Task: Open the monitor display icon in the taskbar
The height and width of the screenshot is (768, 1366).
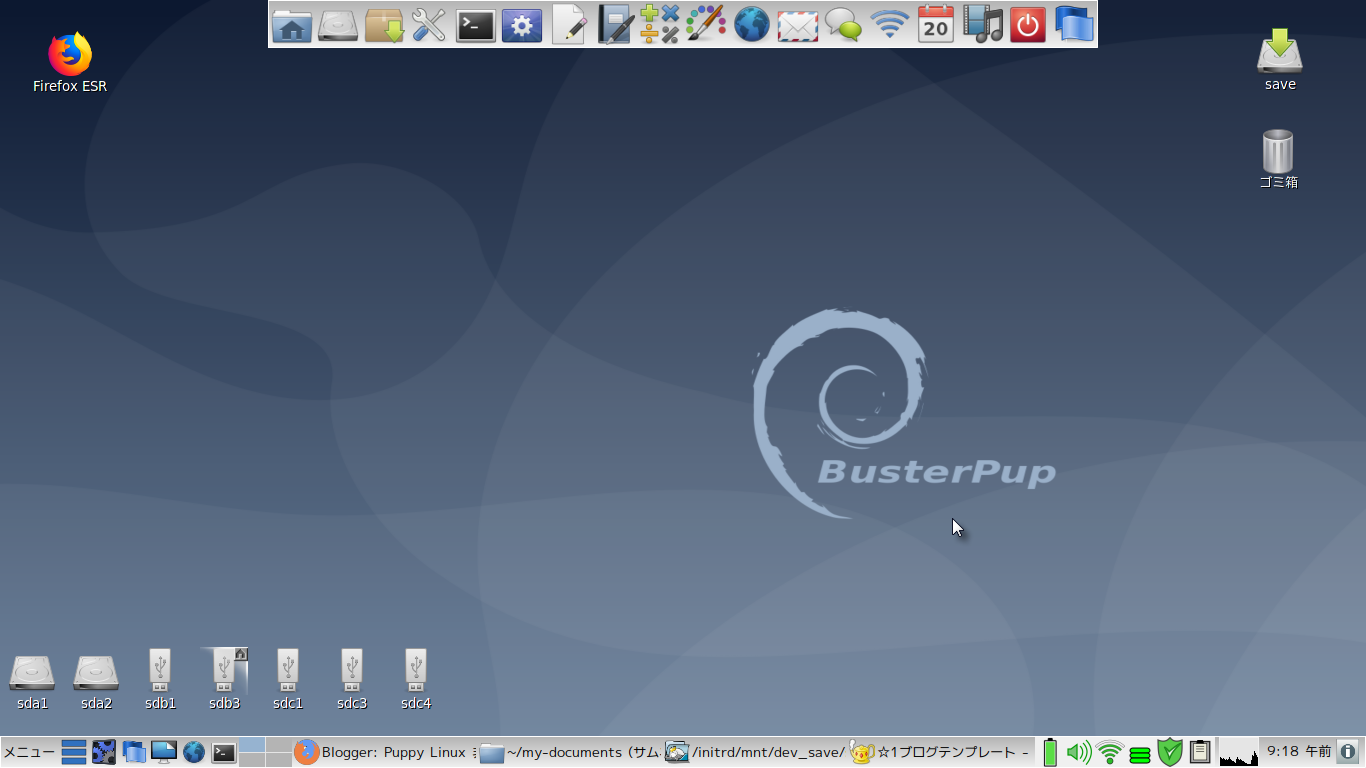Action: [164, 752]
